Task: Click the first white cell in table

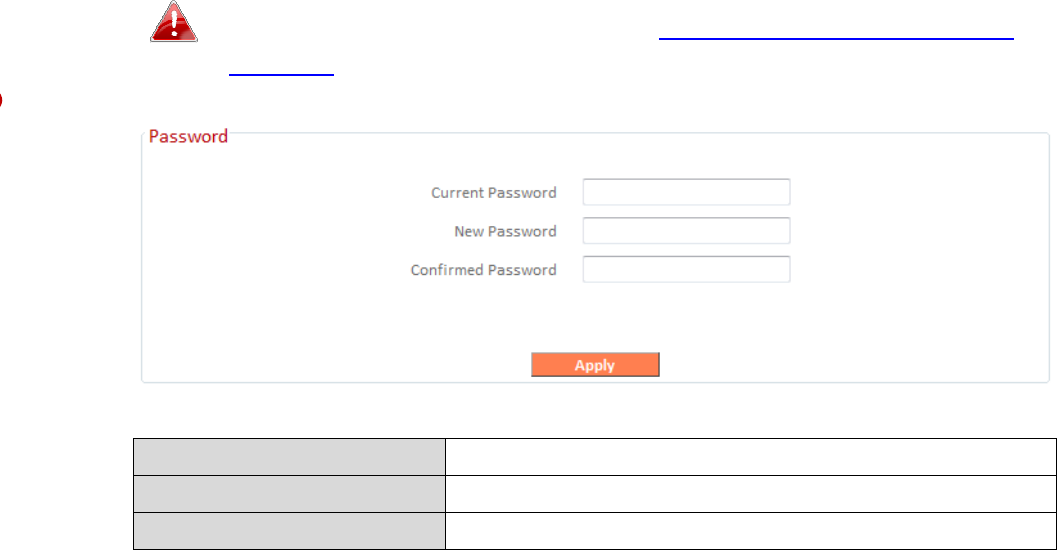Action: pyautogui.click(x=750, y=456)
